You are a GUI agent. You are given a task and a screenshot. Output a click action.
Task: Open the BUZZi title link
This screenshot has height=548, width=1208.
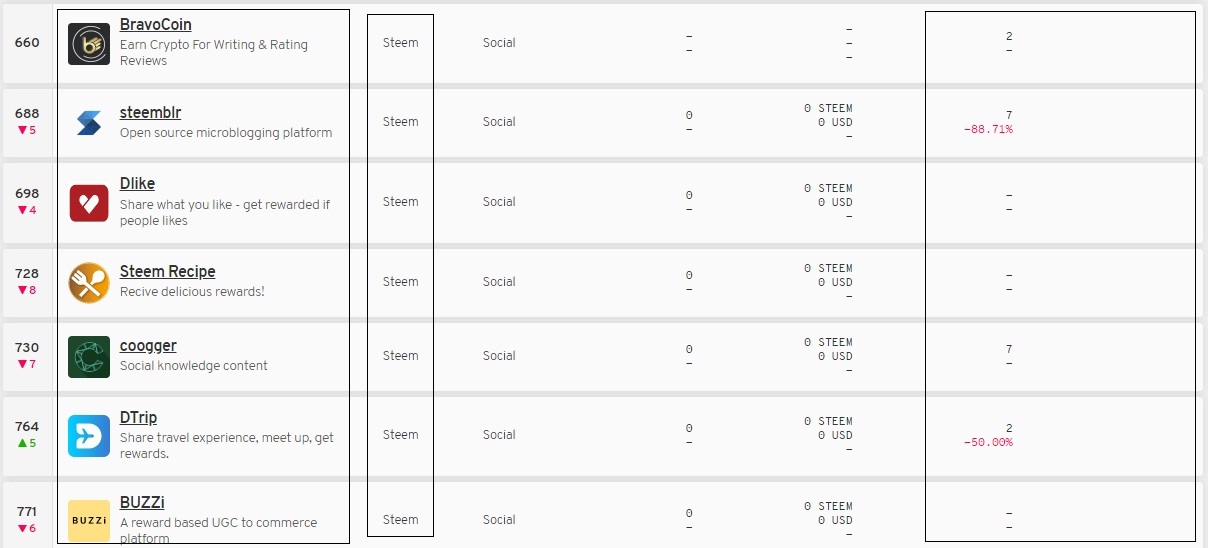tap(142, 502)
